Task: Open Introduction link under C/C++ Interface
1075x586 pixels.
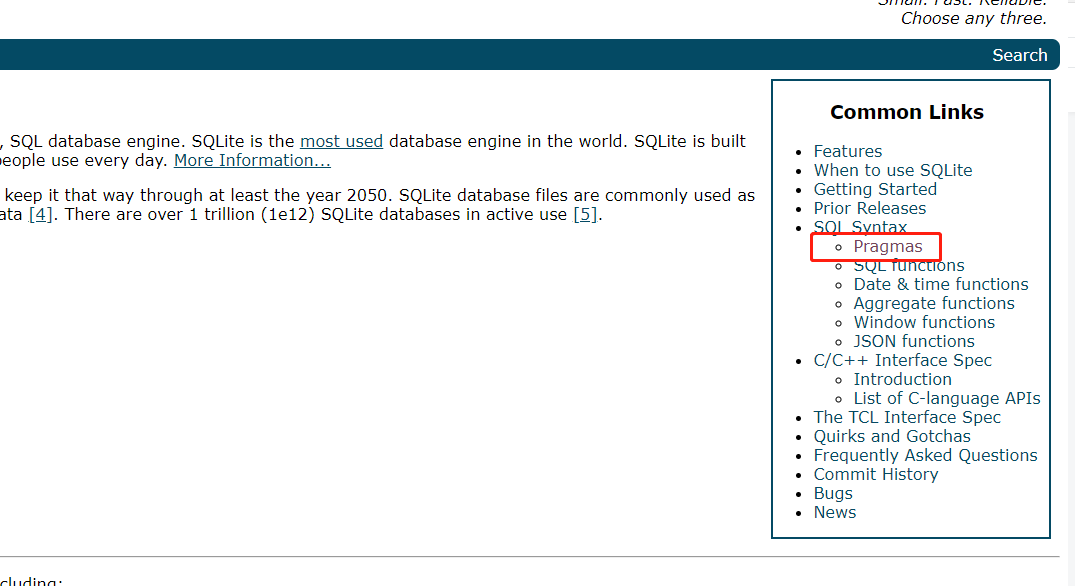Action: click(x=902, y=380)
